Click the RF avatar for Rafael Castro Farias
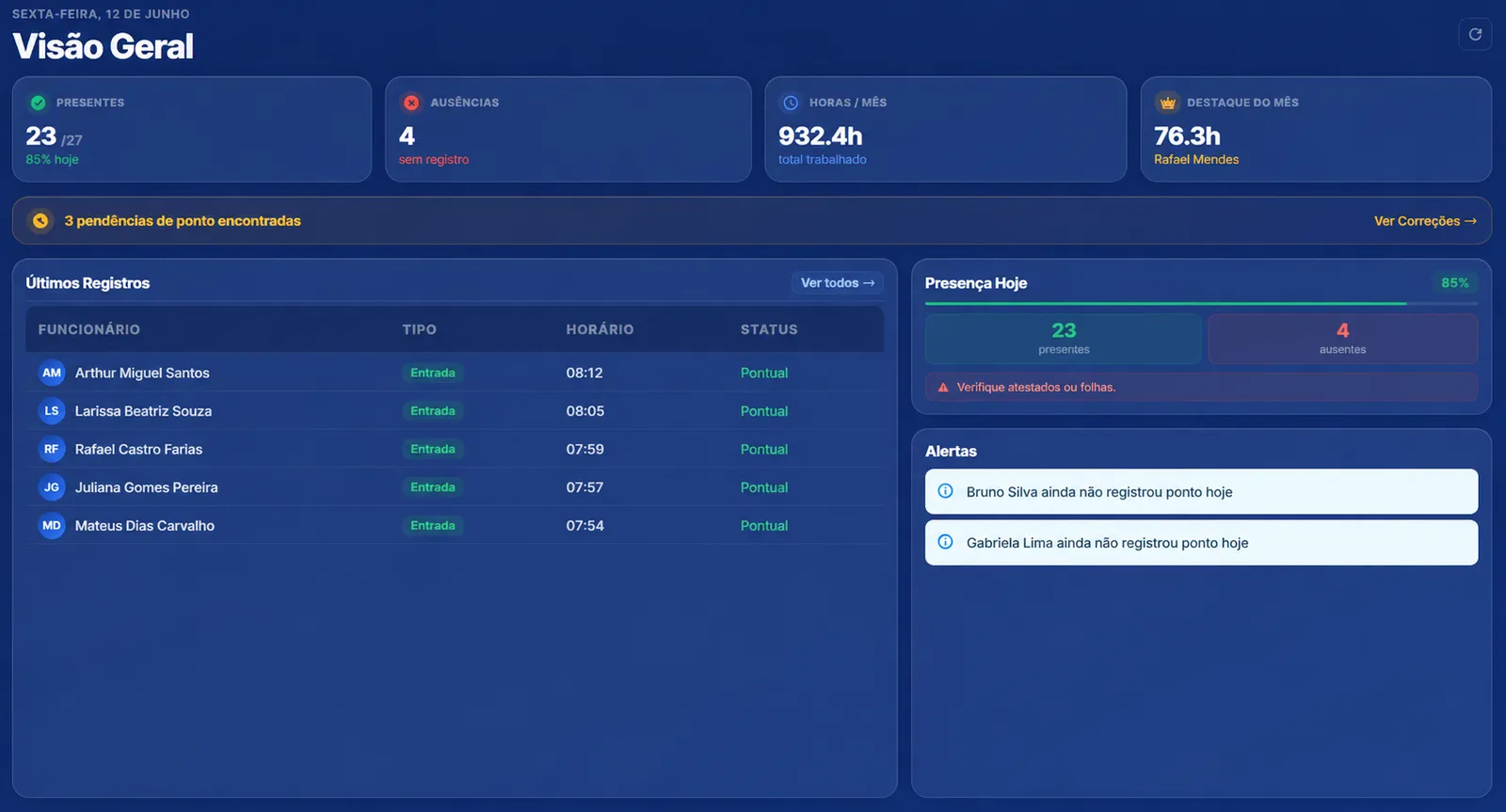1506x812 pixels. (x=52, y=449)
